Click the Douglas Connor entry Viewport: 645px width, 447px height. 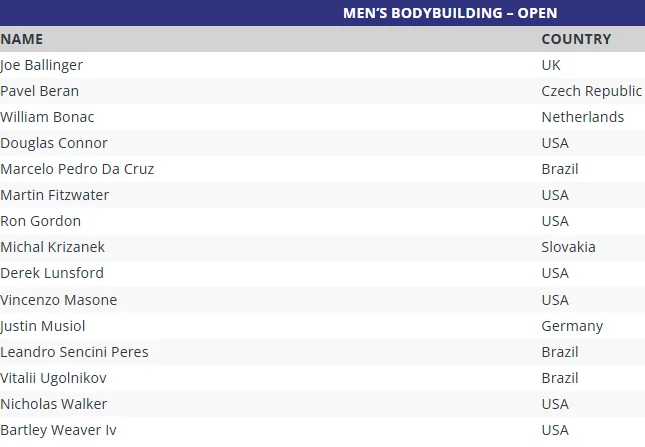point(54,143)
